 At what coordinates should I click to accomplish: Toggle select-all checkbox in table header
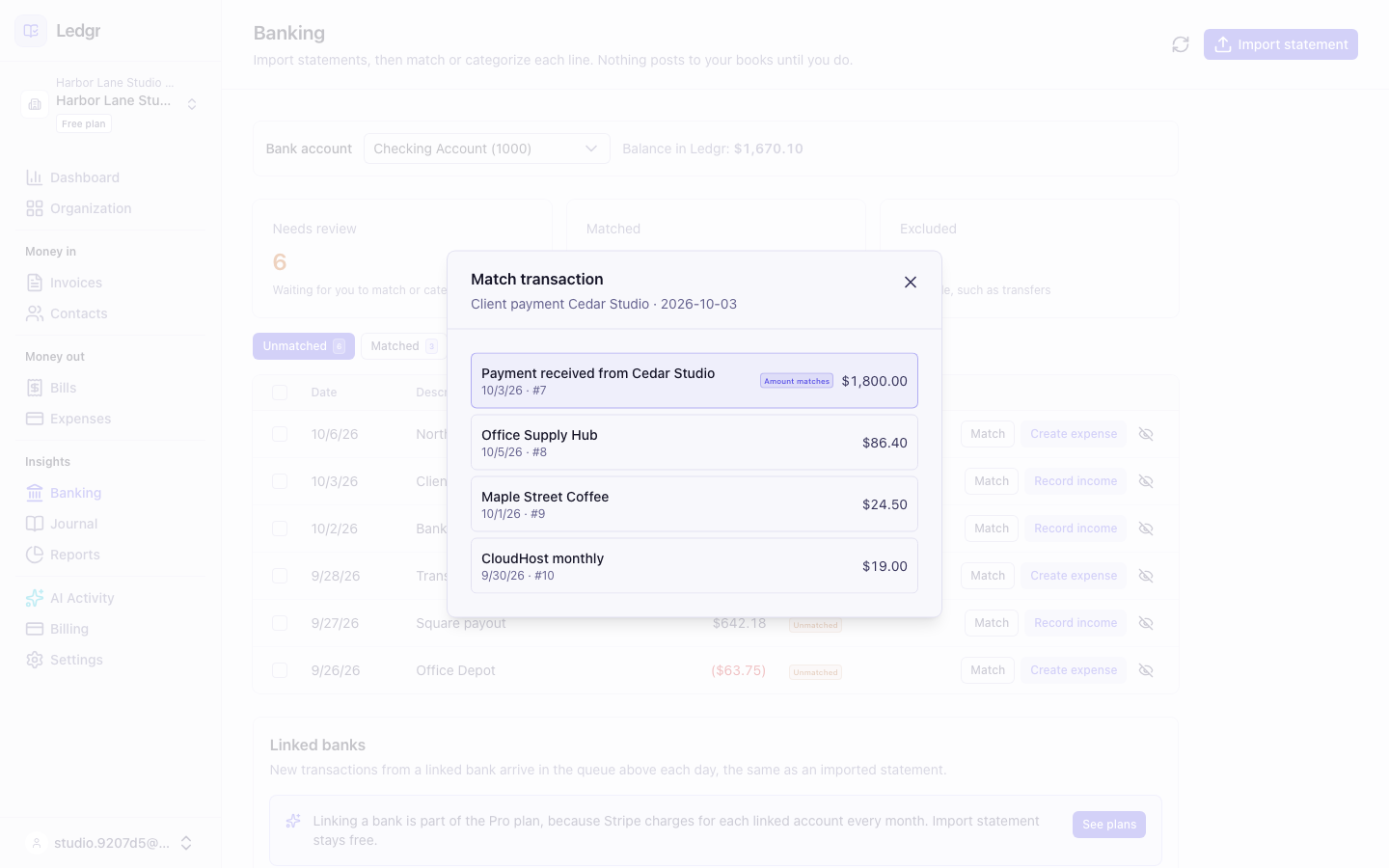click(x=280, y=393)
